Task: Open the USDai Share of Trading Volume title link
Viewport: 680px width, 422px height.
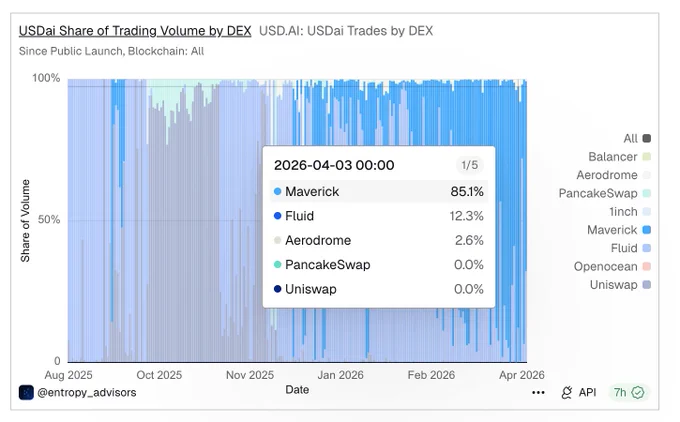Action: [x=135, y=31]
